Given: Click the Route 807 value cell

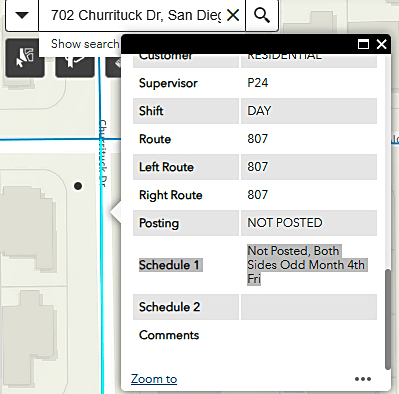Looking at the screenshot, I should coord(309,139).
